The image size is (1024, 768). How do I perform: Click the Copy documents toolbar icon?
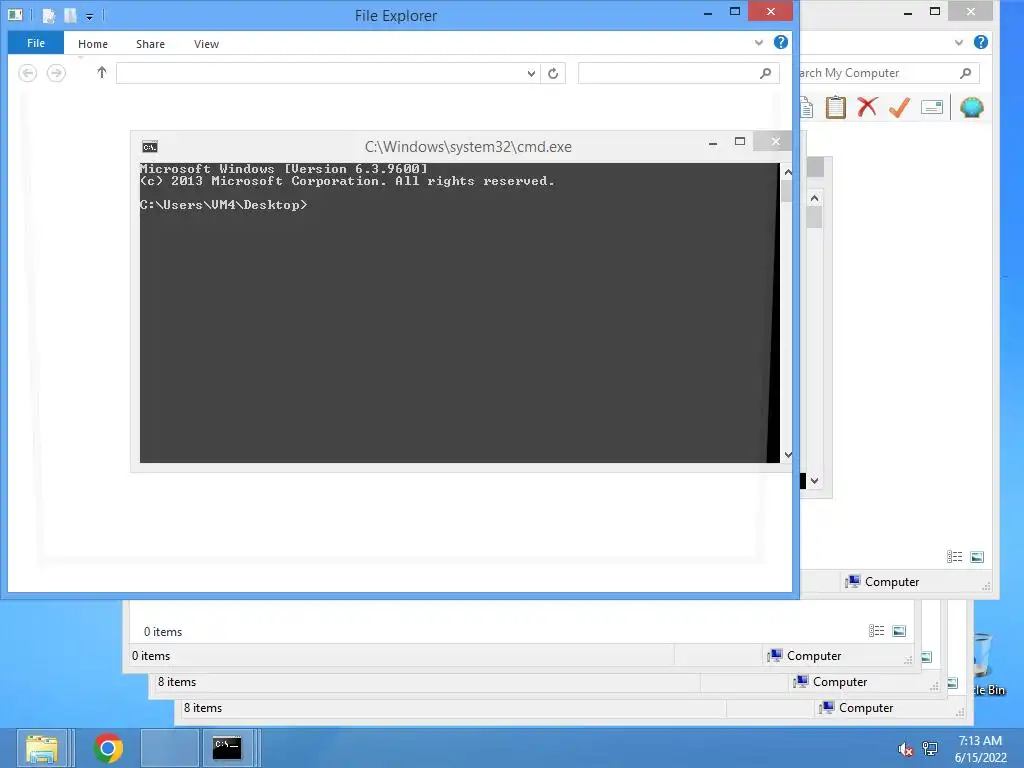tap(807, 107)
